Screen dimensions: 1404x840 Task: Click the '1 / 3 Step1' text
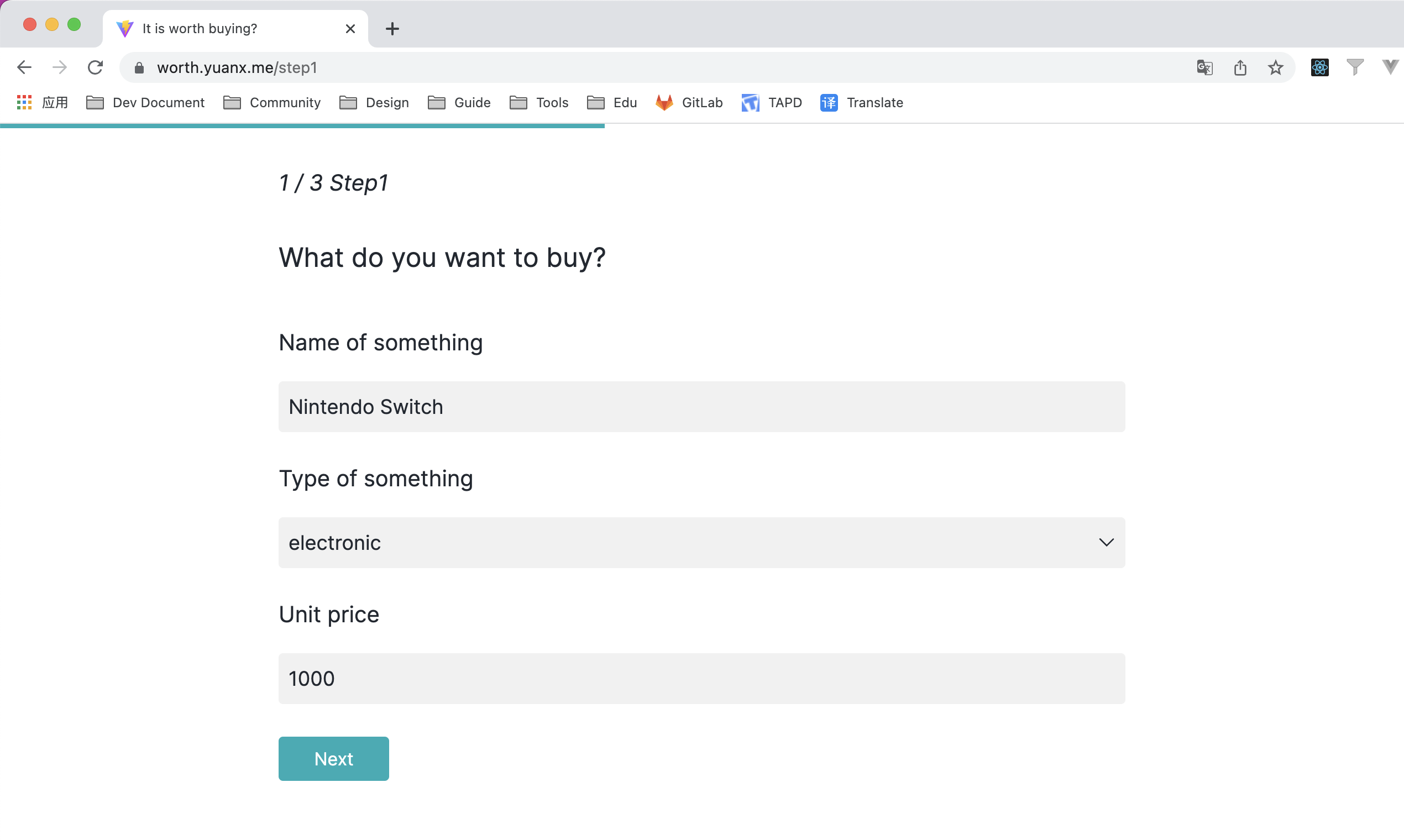pyautogui.click(x=333, y=183)
